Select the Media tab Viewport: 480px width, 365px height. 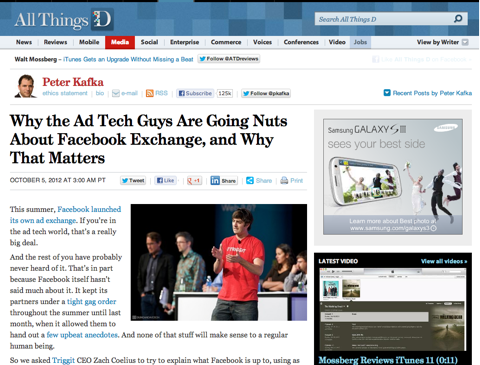pos(120,42)
